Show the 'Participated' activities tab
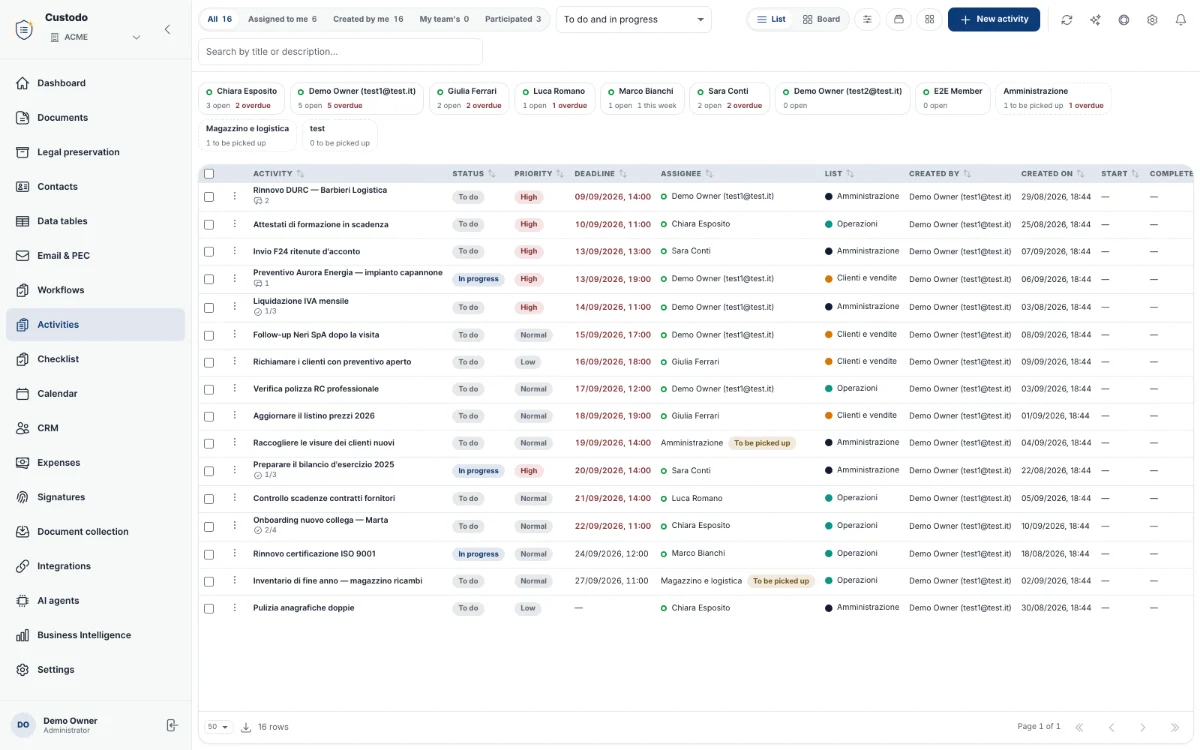Image resolution: width=1200 pixels, height=750 pixels. coord(513,19)
